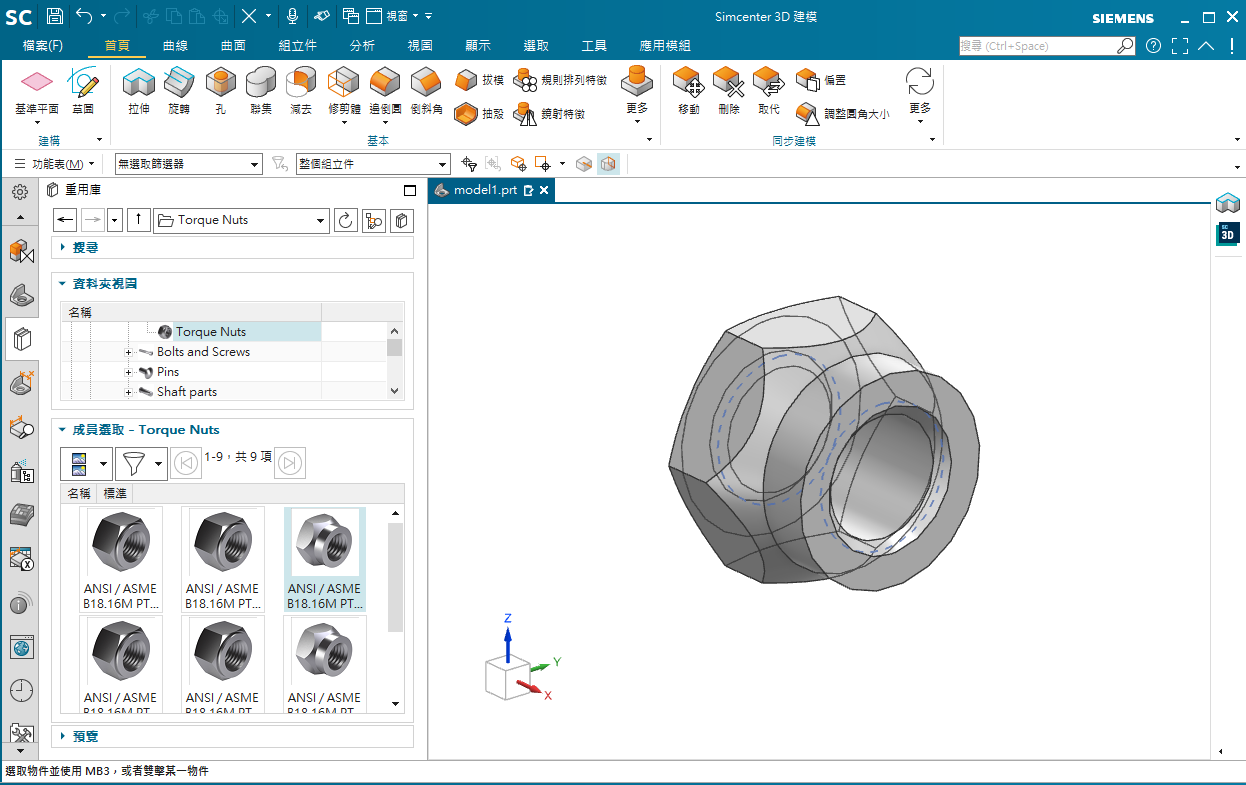1246x785 pixels.
Task: Click the help question mark icon
Action: [x=1153, y=46]
